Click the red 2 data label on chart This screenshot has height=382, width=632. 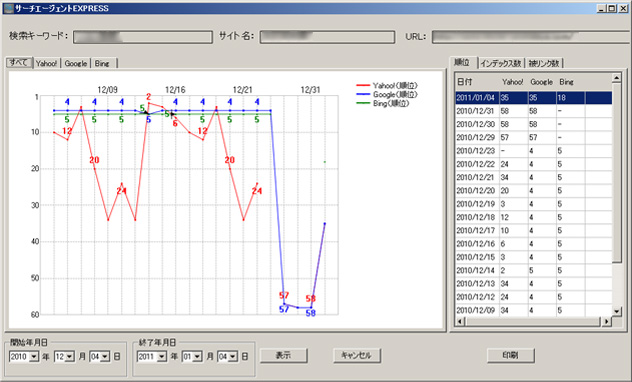148,97
